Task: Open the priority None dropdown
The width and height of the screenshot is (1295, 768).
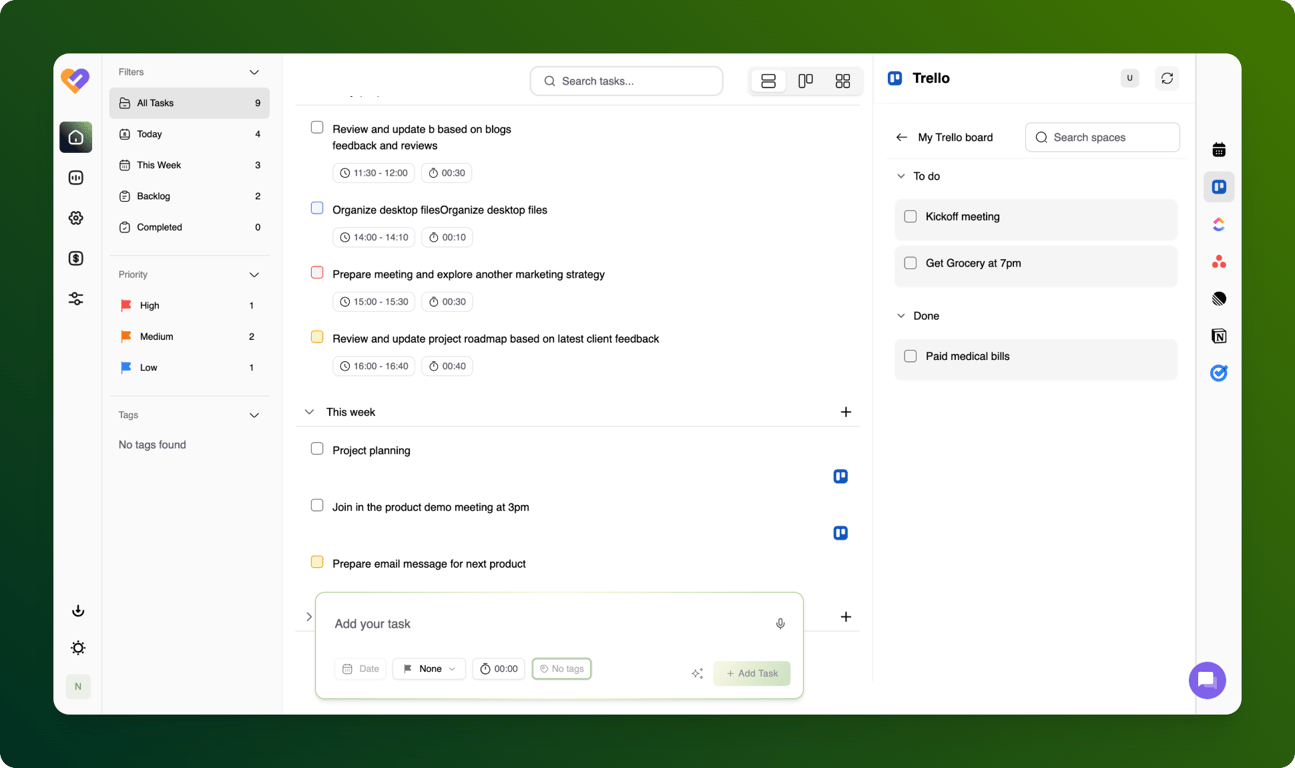Action: tap(429, 669)
